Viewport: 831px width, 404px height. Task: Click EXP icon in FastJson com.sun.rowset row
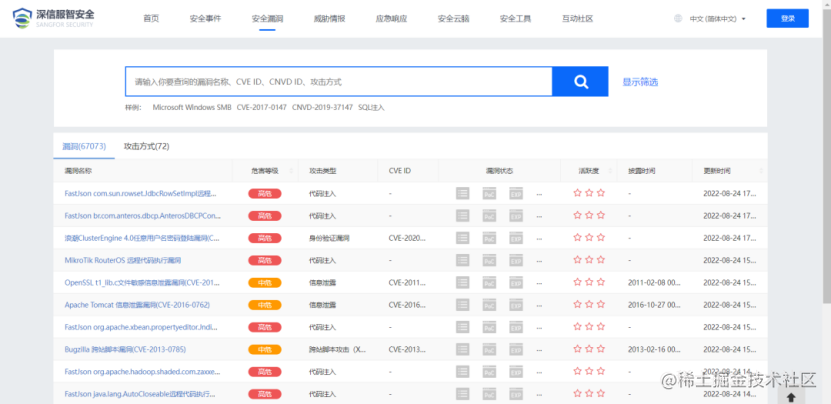pos(516,194)
